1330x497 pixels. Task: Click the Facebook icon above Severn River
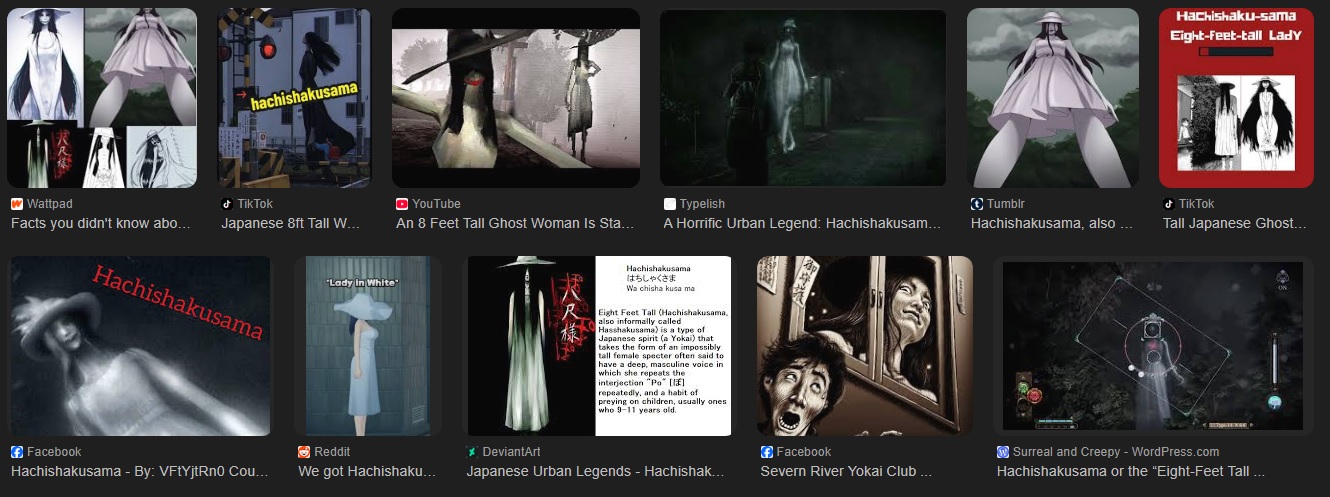tap(767, 452)
